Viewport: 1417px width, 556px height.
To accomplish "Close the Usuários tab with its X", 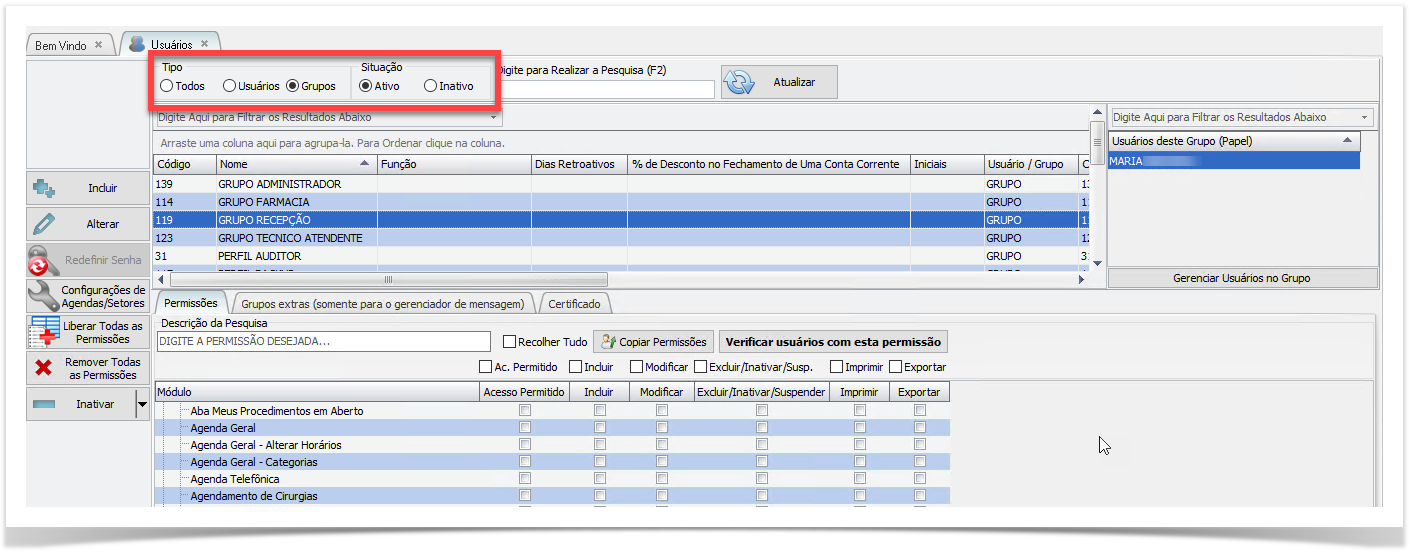I will point(204,44).
